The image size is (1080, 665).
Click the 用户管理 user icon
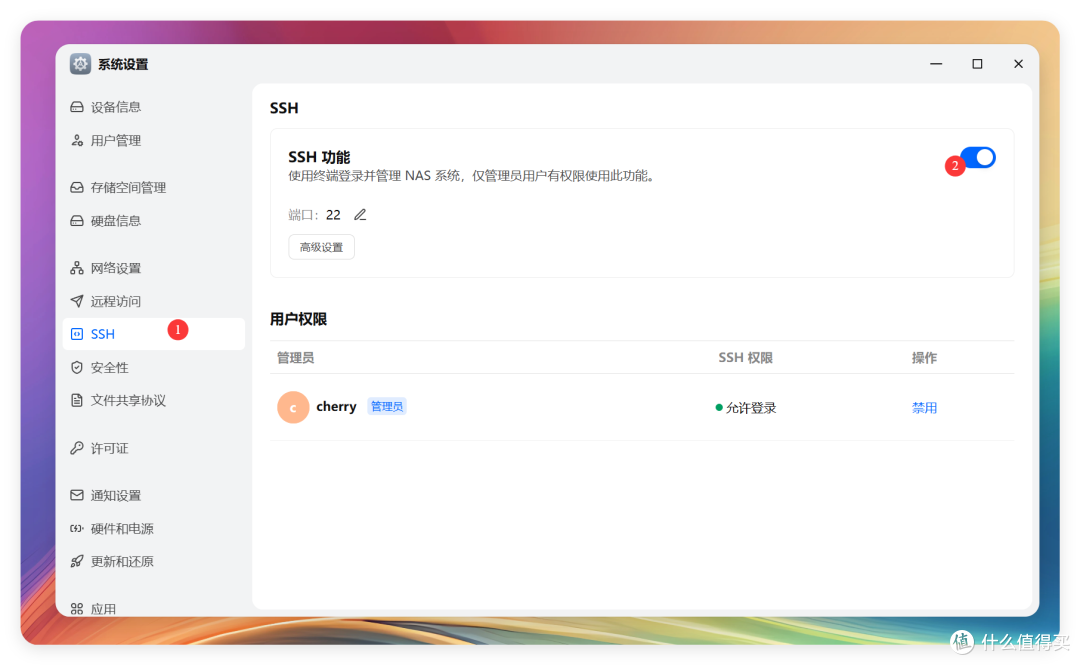[76, 141]
